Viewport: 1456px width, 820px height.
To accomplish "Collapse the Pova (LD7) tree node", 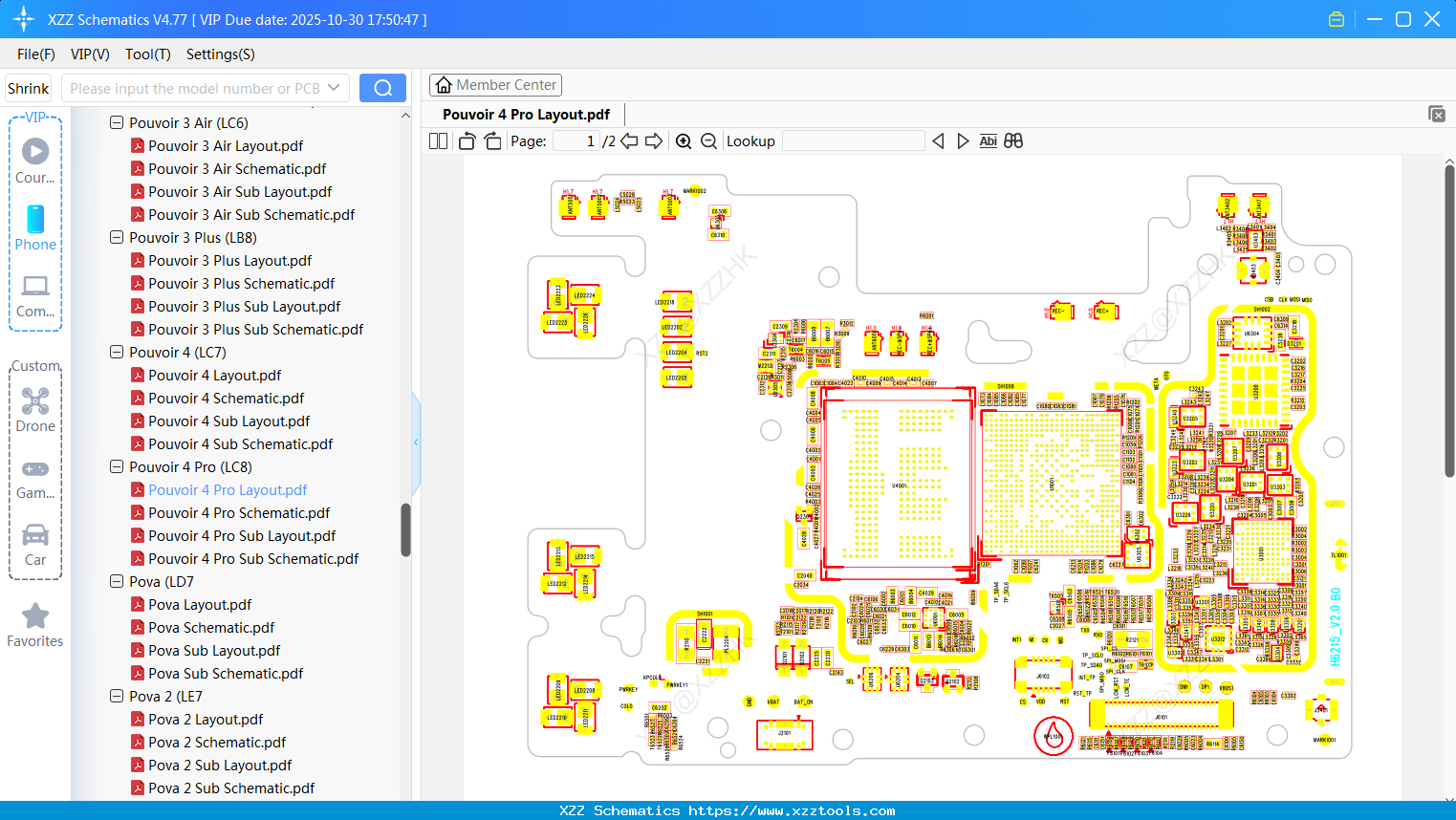I will (x=116, y=581).
